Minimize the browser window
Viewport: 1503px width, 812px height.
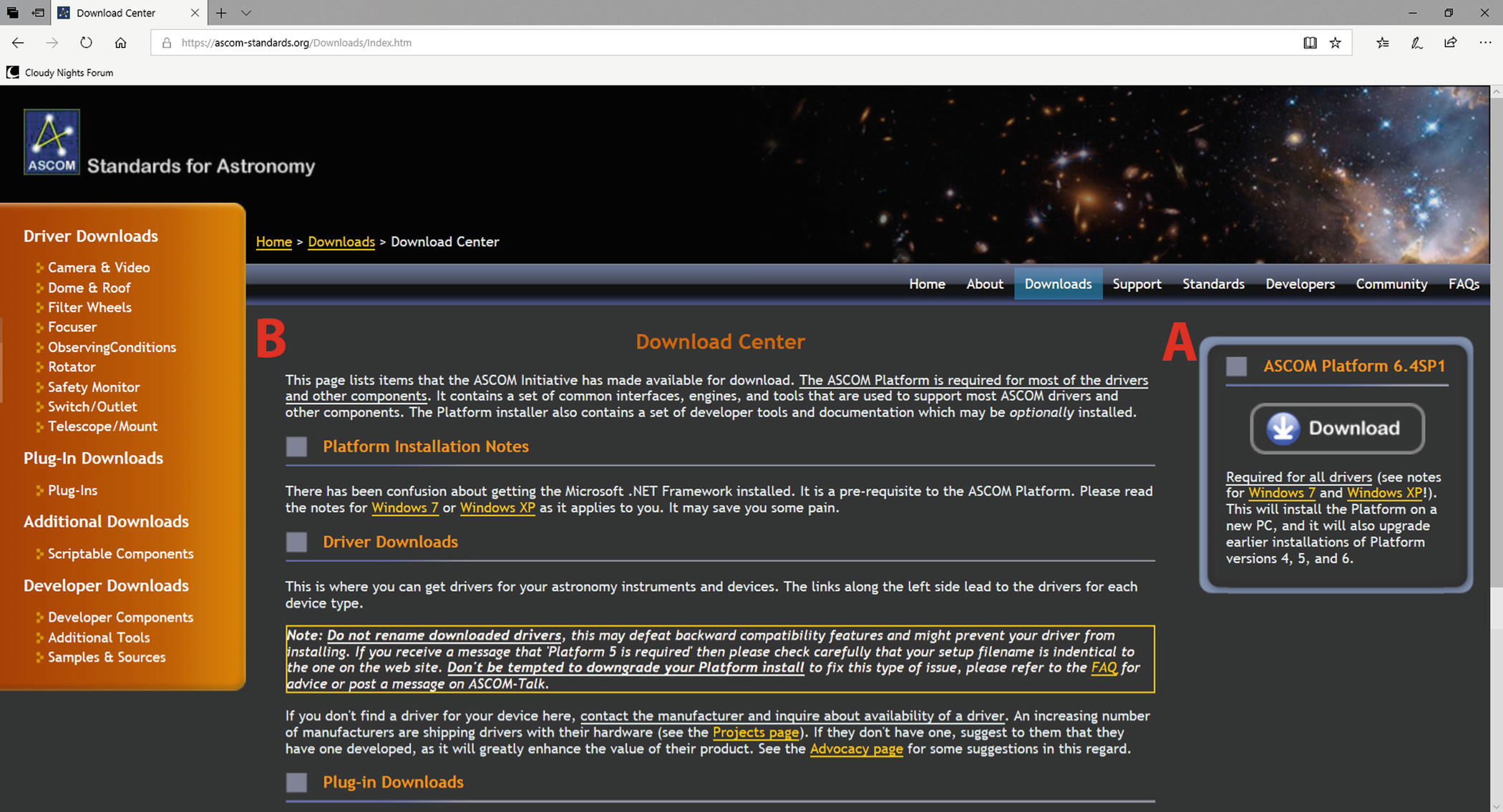pos(1412,13)
